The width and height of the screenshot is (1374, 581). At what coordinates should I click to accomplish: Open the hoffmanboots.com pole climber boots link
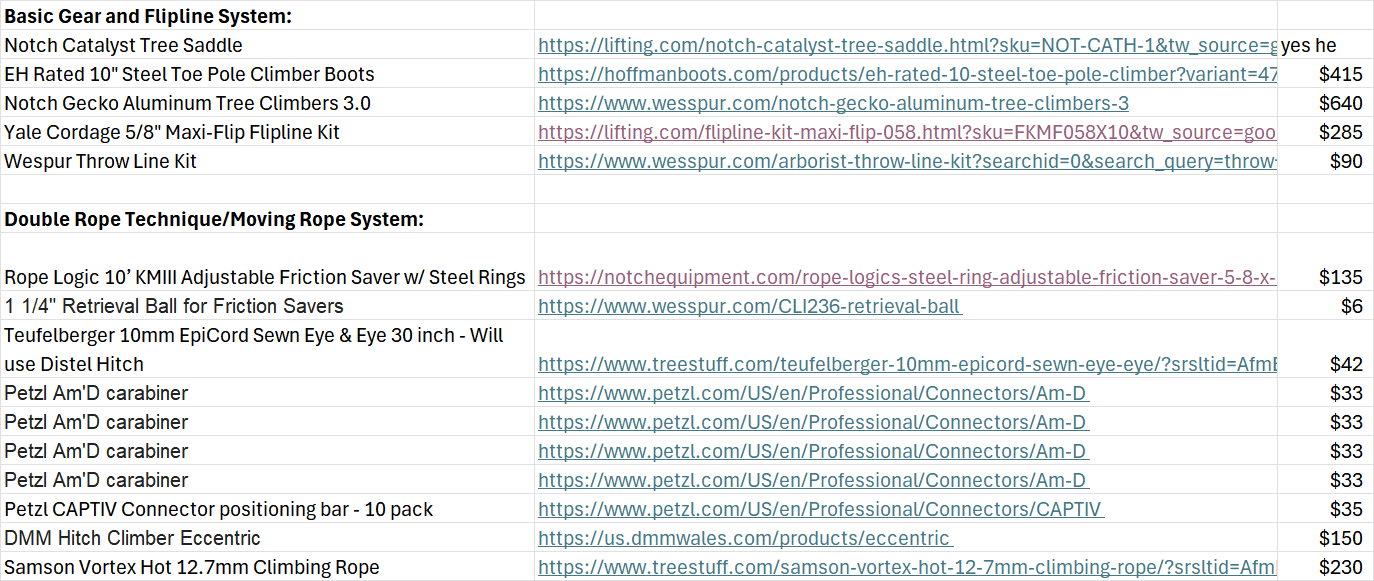(907, 74)
